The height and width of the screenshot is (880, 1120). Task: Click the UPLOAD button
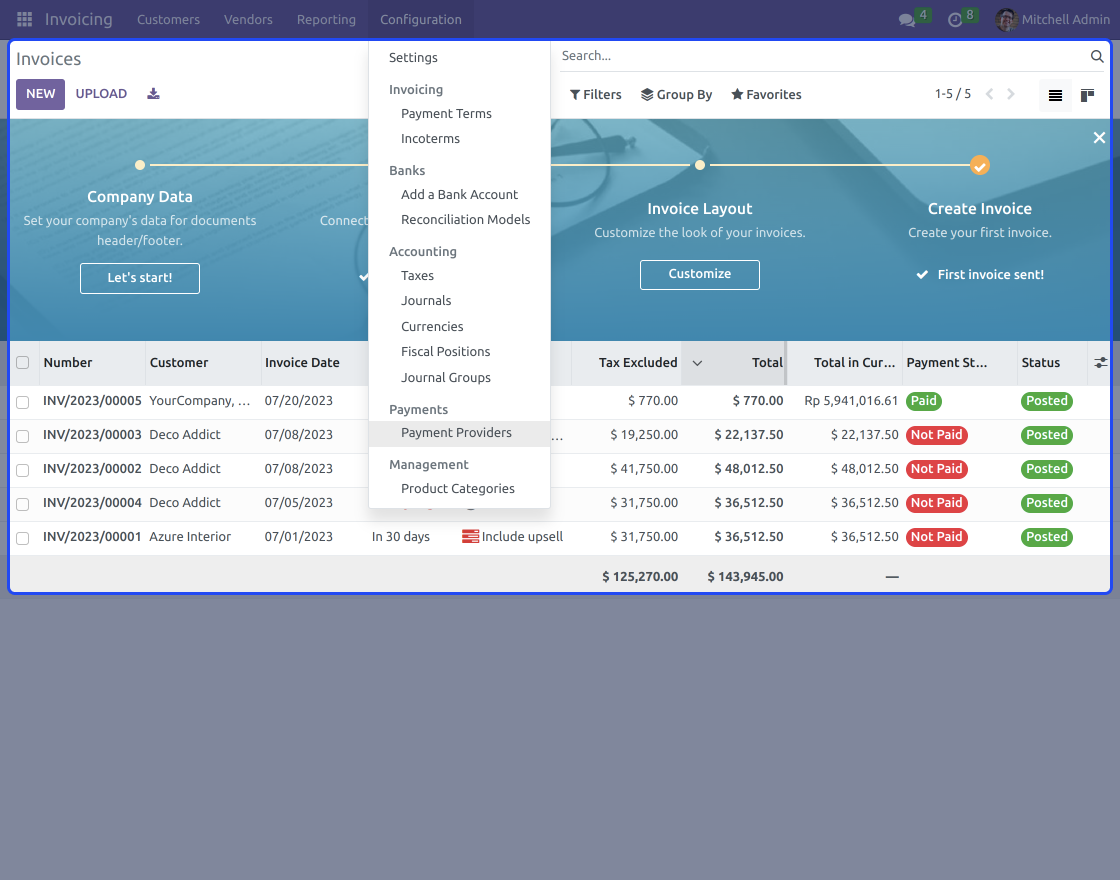tap(101, 94)
